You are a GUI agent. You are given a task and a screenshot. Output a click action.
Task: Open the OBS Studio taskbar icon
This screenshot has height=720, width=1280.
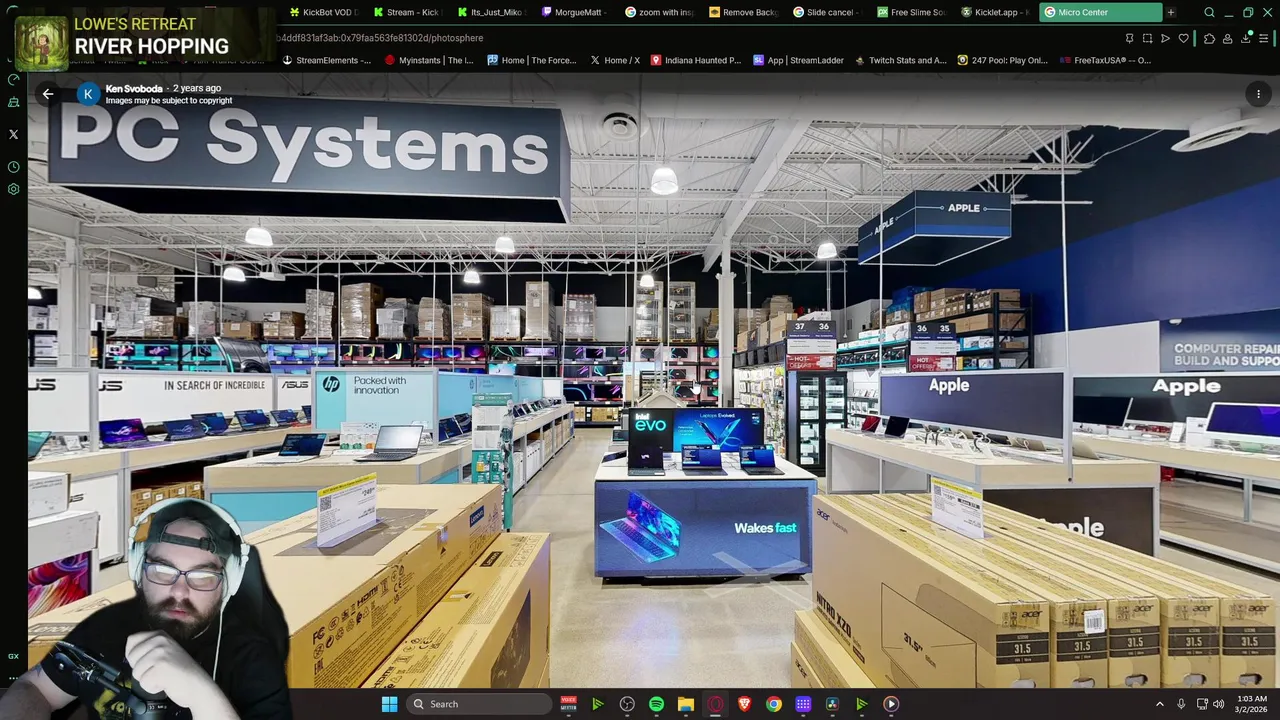tap(627, 704)
